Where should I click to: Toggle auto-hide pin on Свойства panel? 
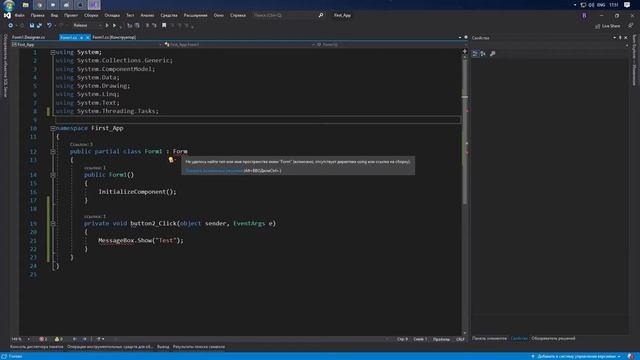[x=620, y=38]
